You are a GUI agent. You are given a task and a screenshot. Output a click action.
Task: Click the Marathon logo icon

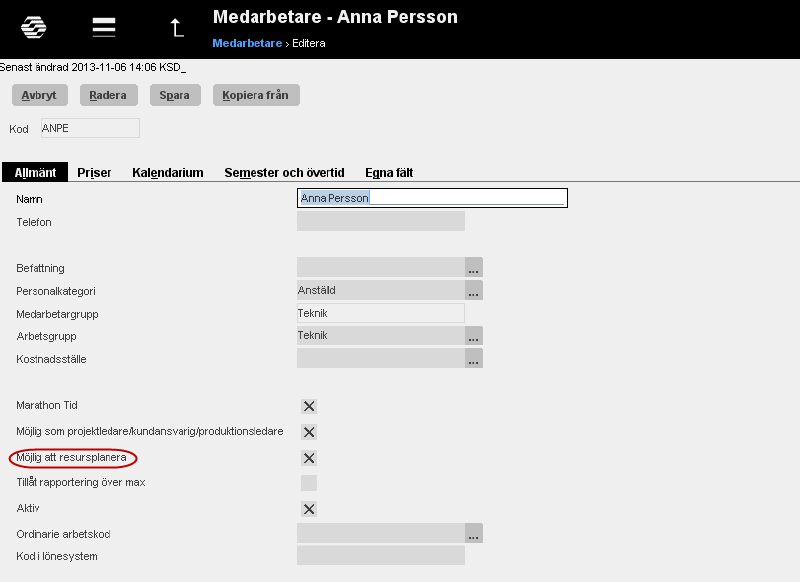coord(34,27)
